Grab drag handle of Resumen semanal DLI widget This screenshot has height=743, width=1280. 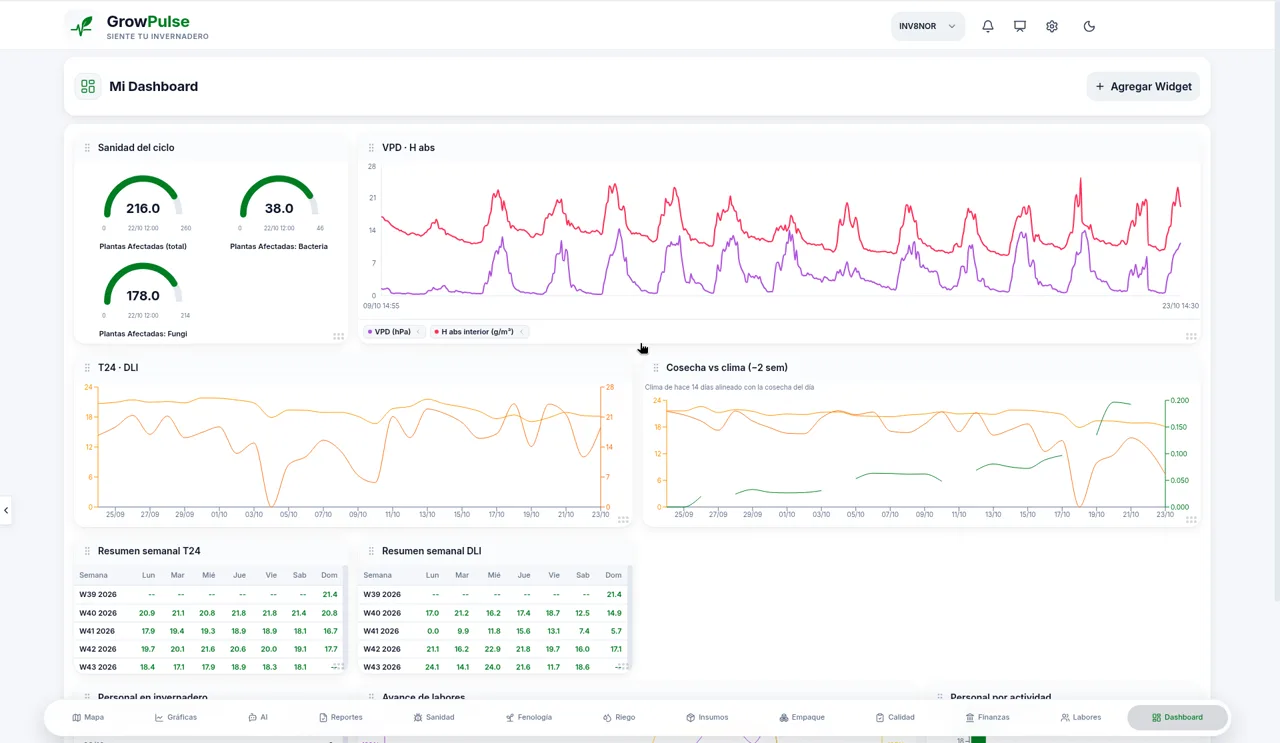(x=371, y=551)
